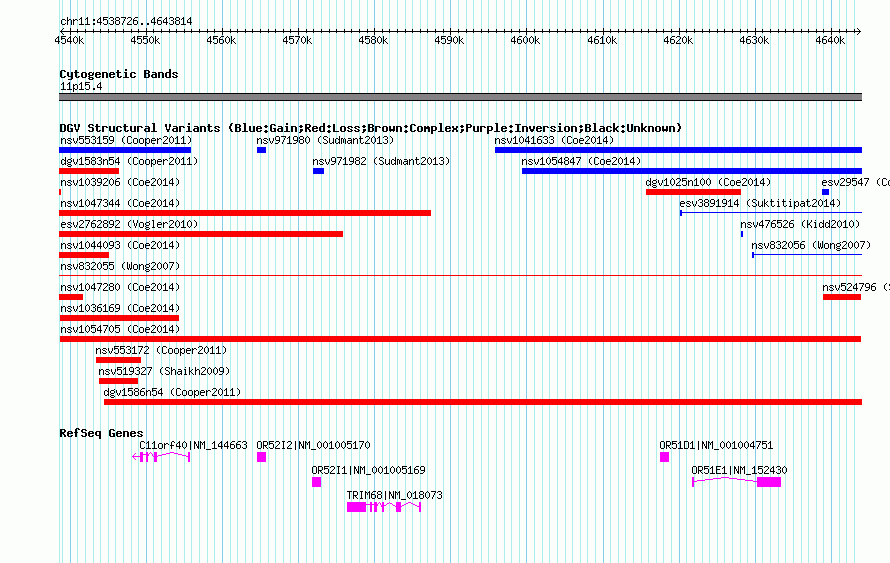
Task: Click the dgv1025n100 red loss bar
Action: tap(694, 192)
